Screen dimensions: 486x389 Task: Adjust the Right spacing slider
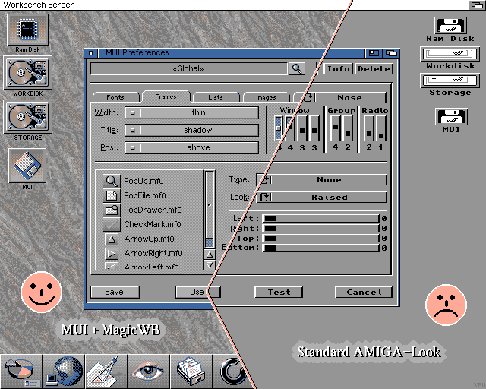coord(321,228)
